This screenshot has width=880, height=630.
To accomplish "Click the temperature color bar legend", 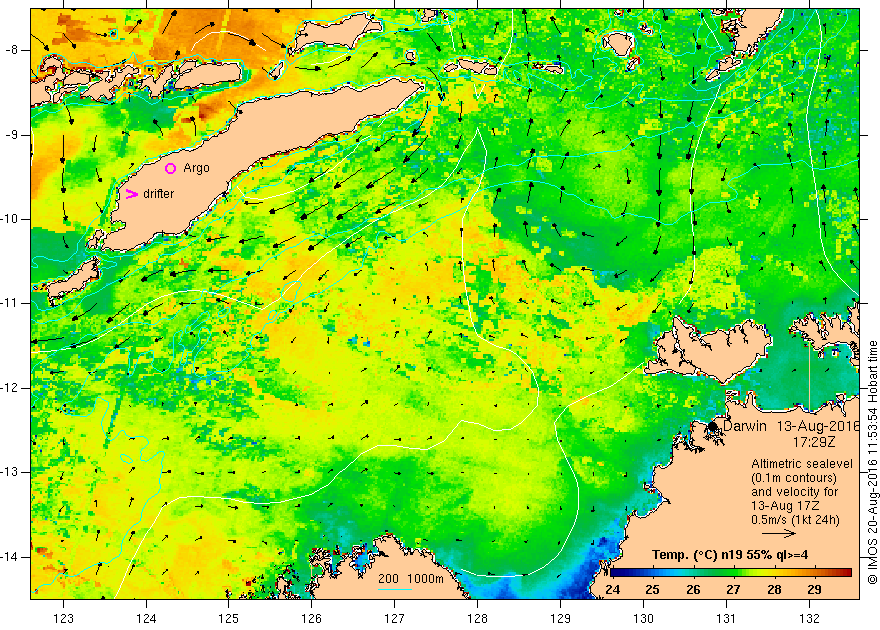I will 731,572.
